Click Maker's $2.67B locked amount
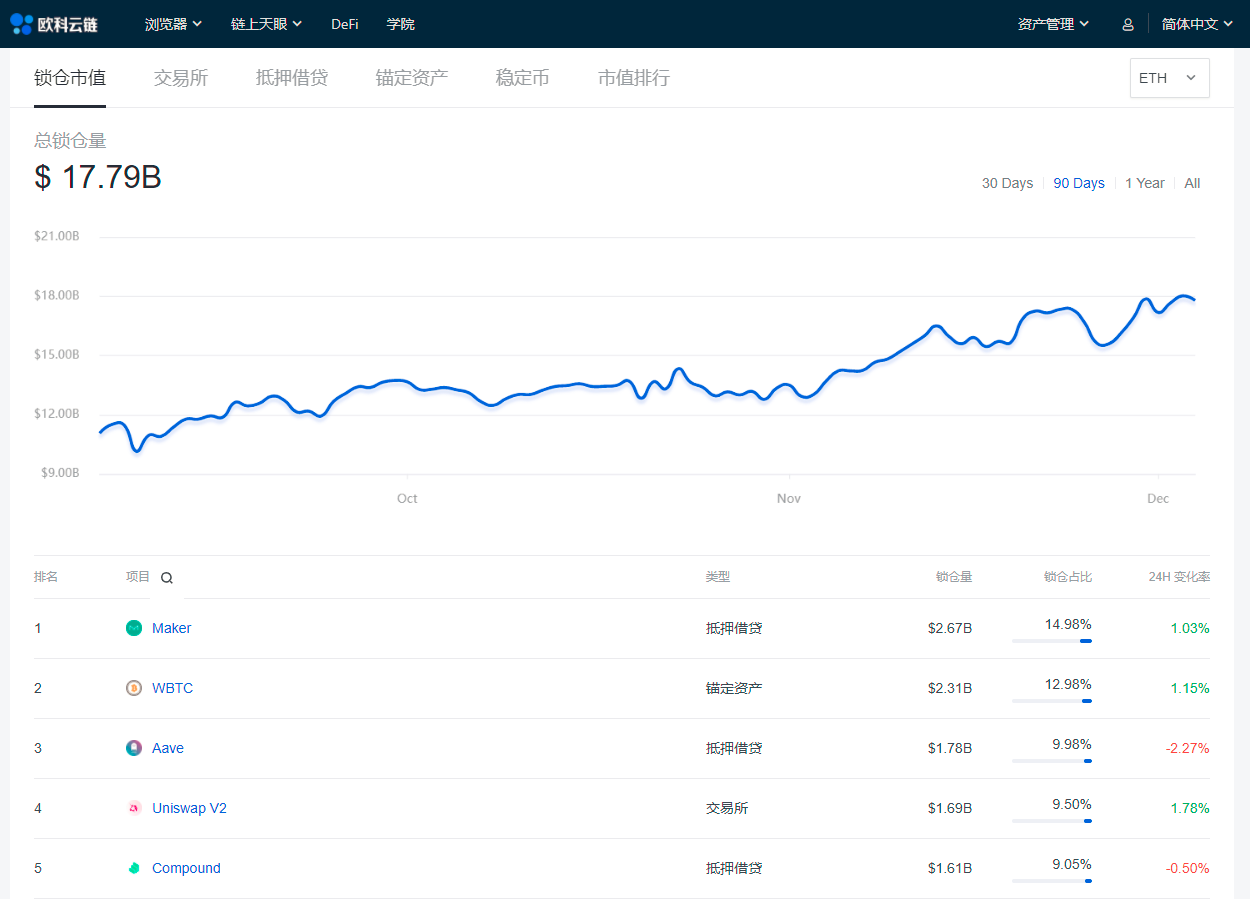 point(949,628)
